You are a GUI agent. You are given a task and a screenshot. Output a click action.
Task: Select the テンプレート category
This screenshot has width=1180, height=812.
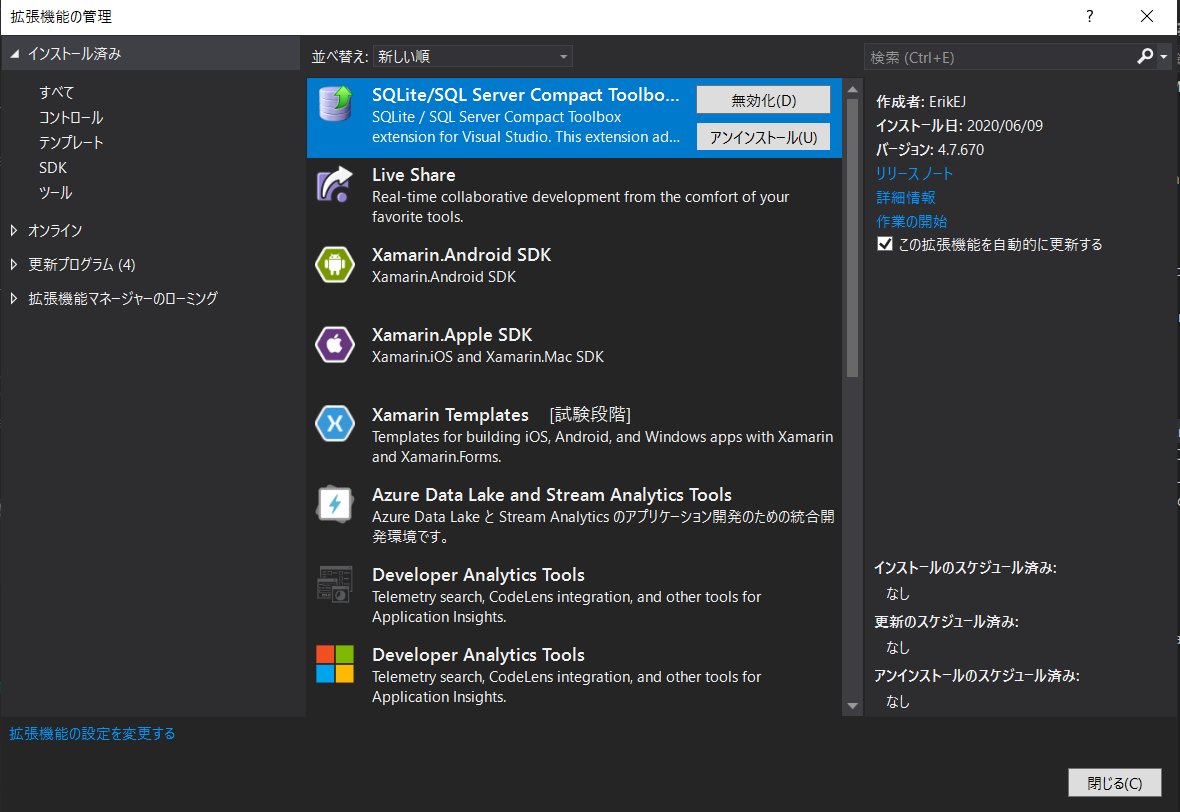pos(71,142)
